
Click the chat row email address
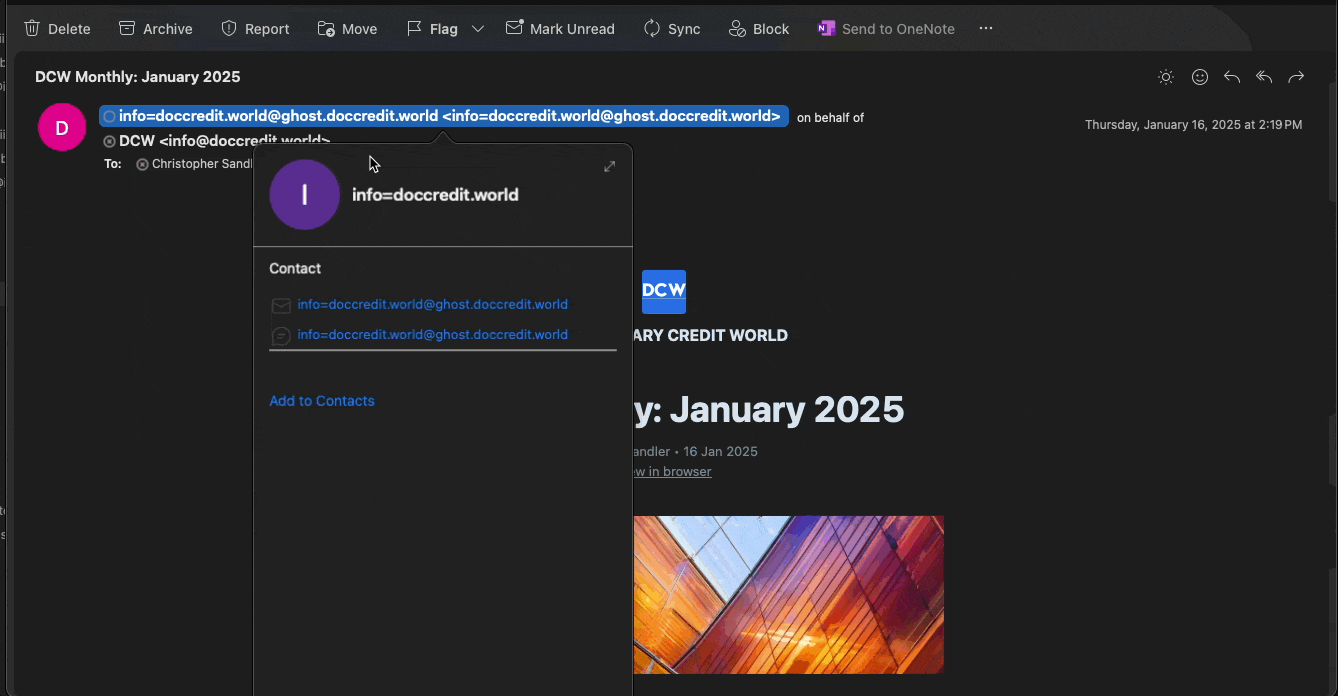pos(433,335)
